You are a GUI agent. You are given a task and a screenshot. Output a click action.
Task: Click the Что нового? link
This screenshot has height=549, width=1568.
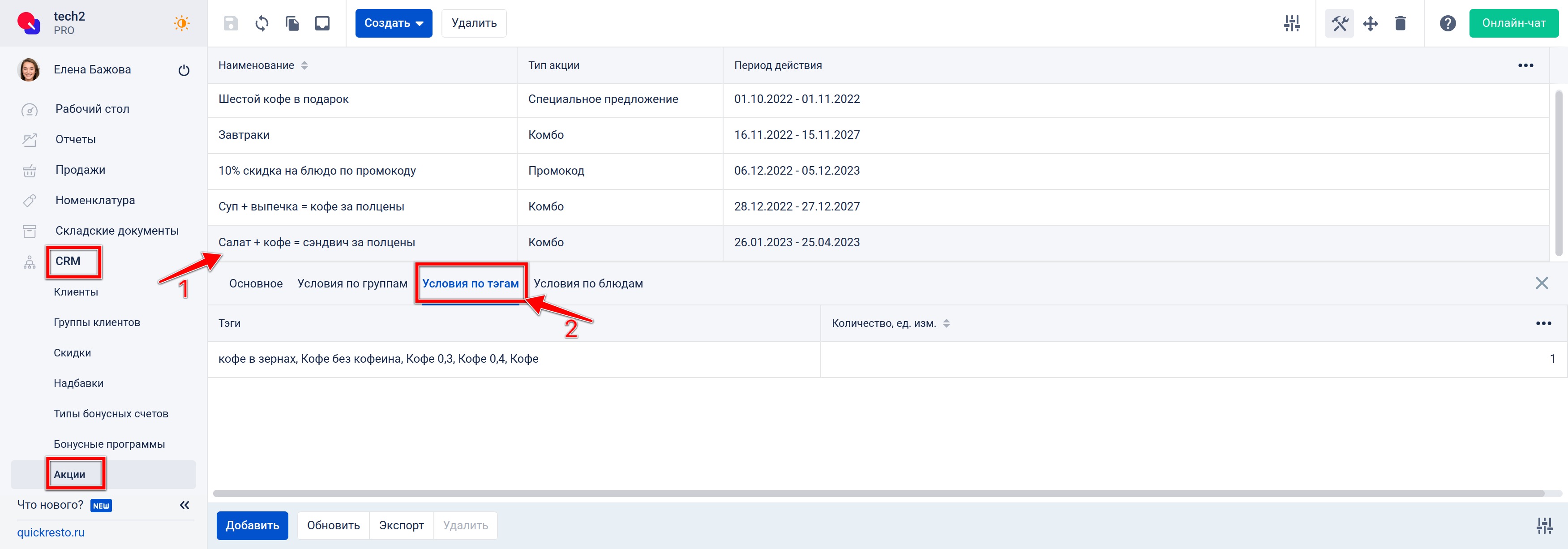click(50, 505)
